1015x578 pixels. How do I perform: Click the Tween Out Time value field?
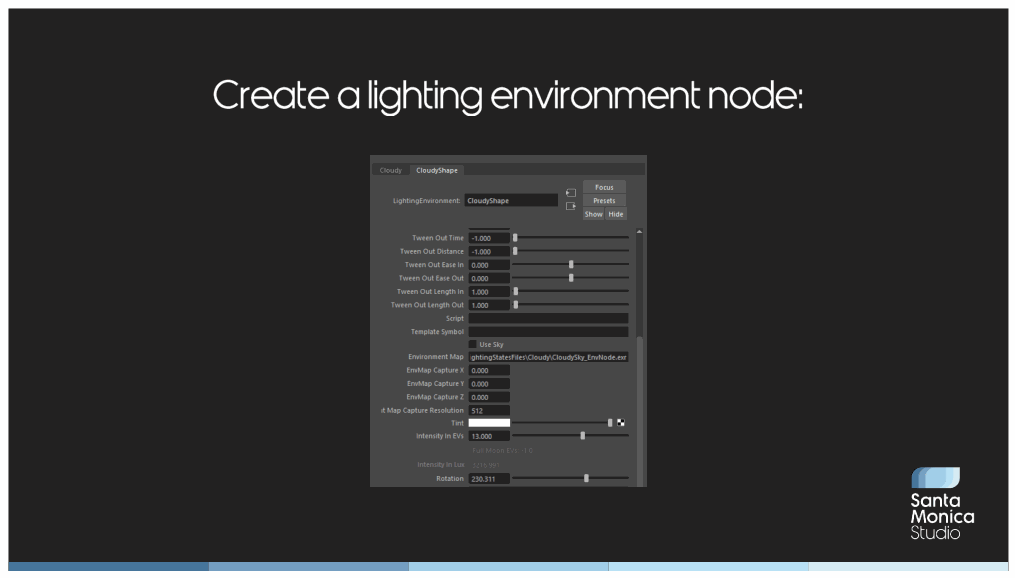(x=489, y=238)
